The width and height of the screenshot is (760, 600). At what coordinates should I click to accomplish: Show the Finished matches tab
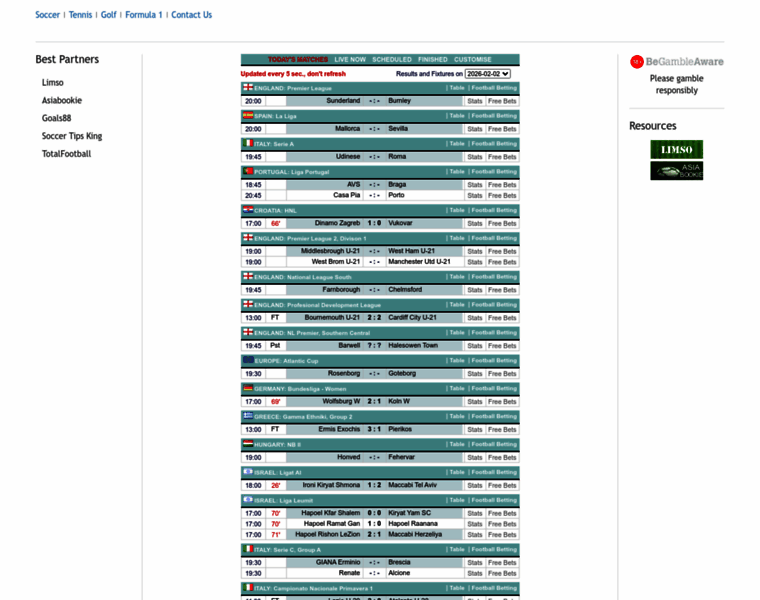(433, 60)
